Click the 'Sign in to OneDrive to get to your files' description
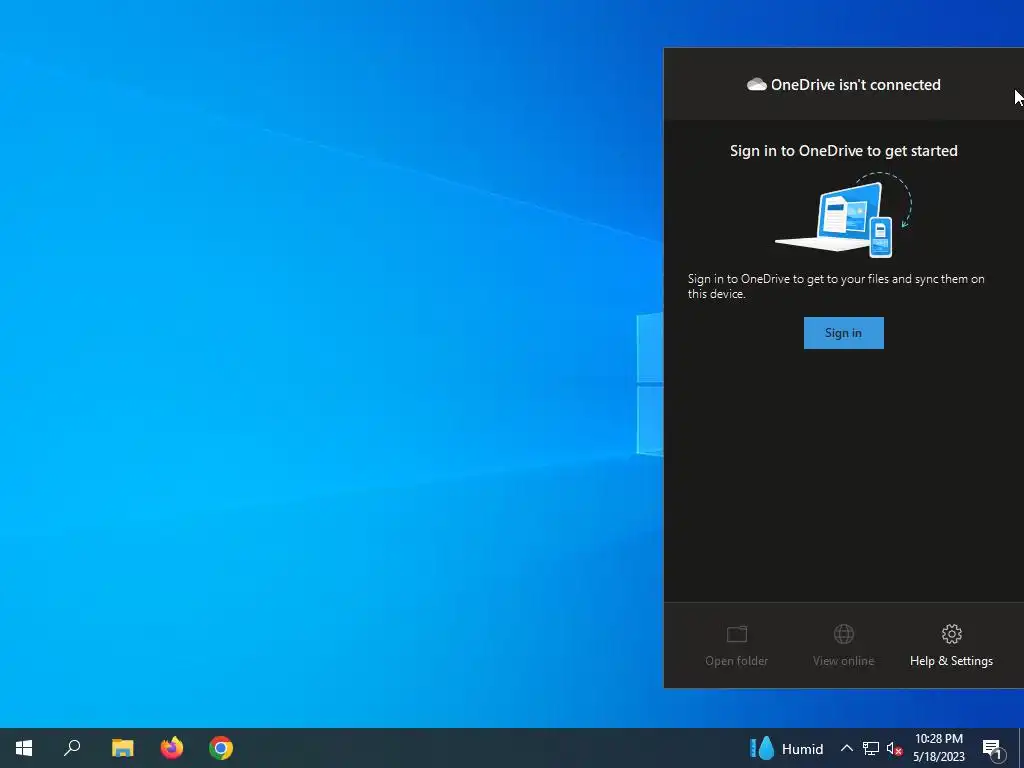This screenshot has height=768, width=1024. 836,286
